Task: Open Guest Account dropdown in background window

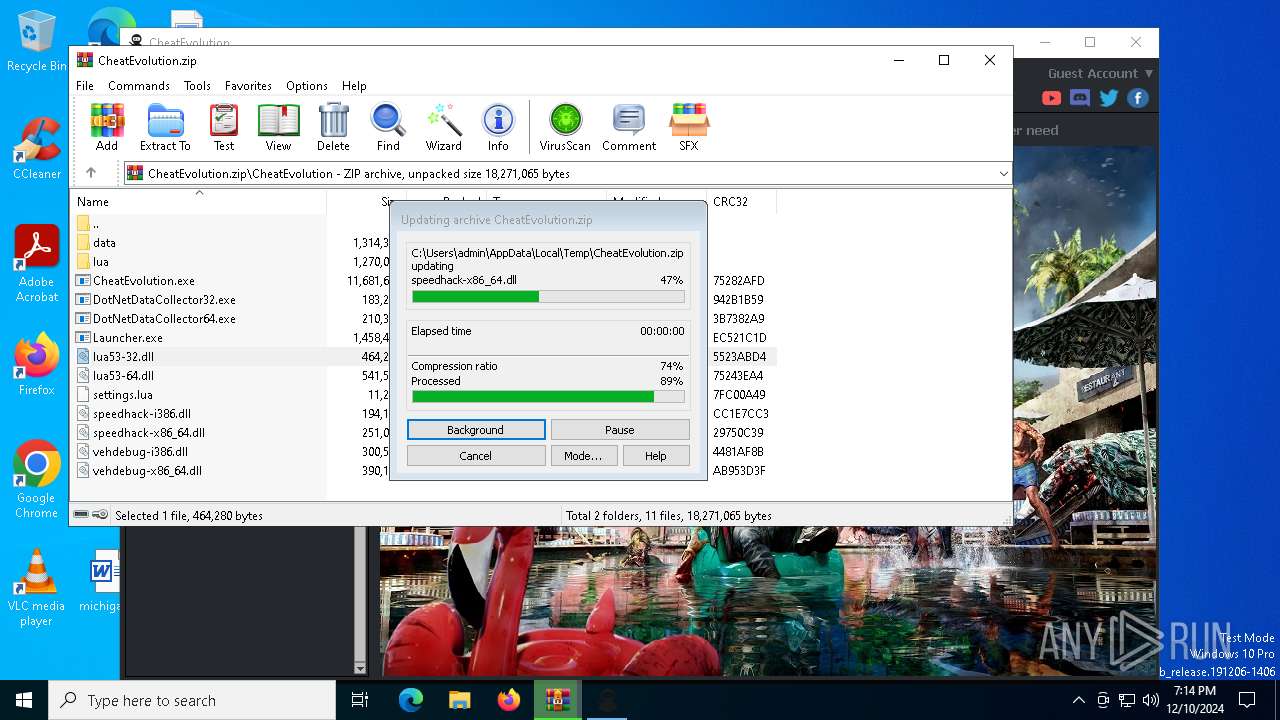Action: click(1100, 73)
